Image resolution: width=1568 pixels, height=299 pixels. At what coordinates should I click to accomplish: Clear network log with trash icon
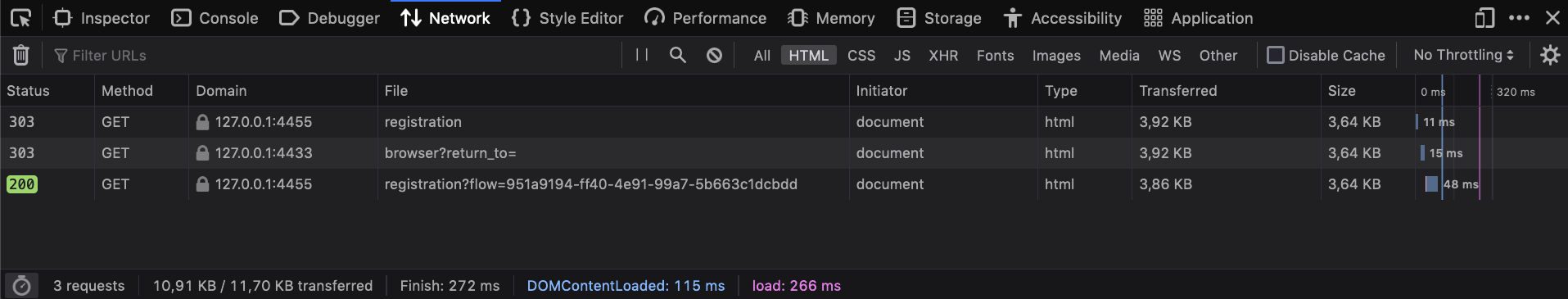coord(21,55)
